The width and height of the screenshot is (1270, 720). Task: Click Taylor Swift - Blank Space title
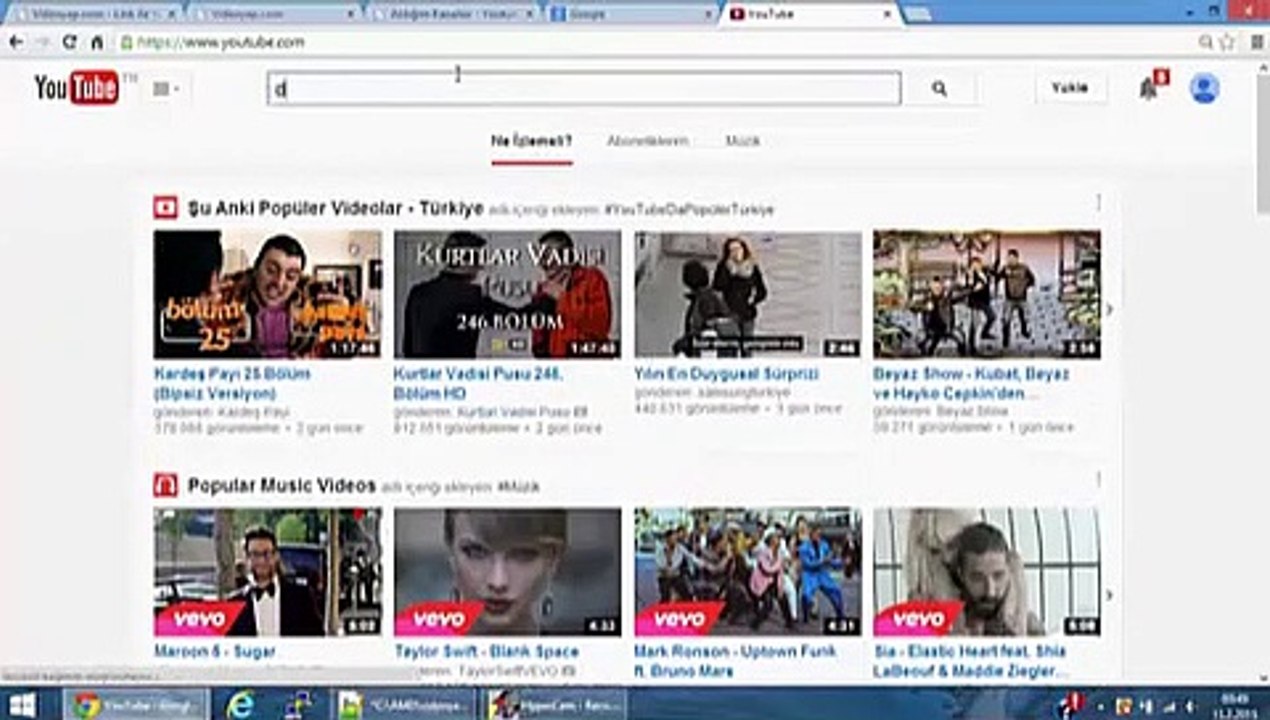(x=486, y=651)
